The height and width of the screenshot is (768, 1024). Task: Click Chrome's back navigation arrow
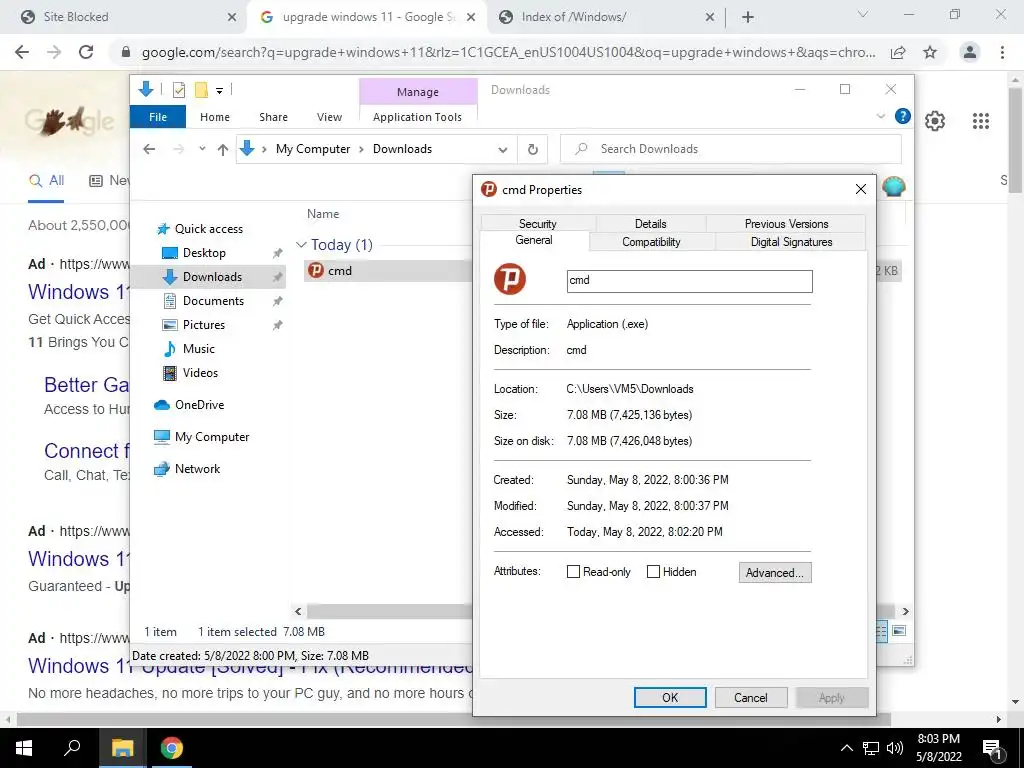coord(22,52)
